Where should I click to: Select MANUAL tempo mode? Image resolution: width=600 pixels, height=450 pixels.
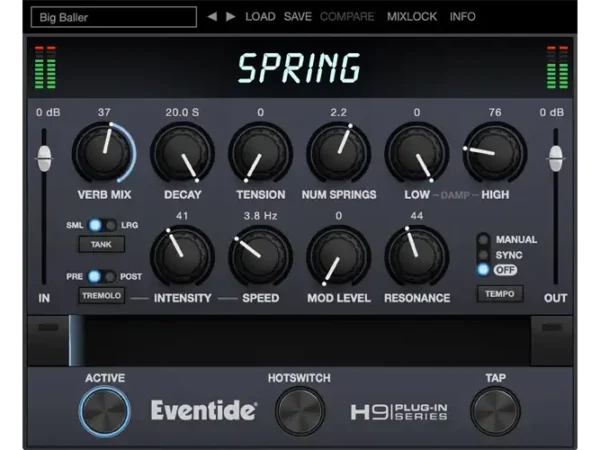[x=484, y=240]
